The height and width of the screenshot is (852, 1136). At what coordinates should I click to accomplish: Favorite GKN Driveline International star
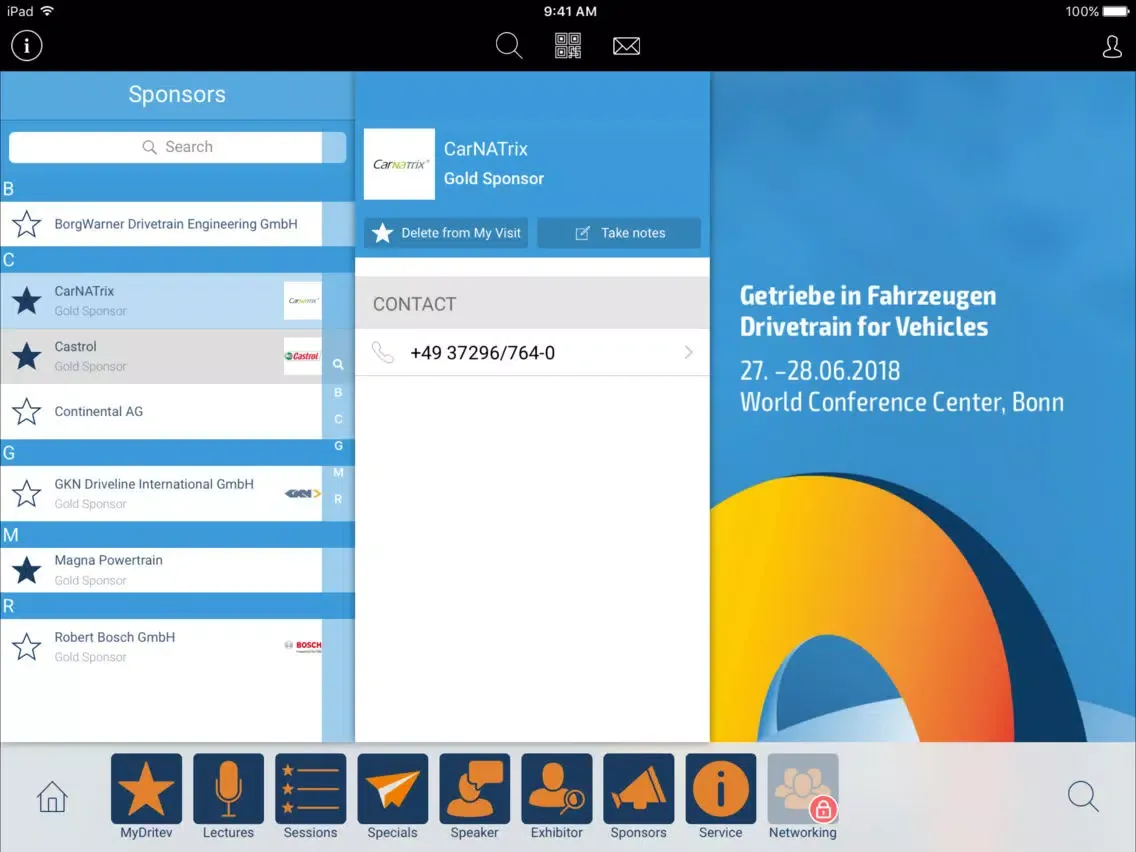[27, 493]
